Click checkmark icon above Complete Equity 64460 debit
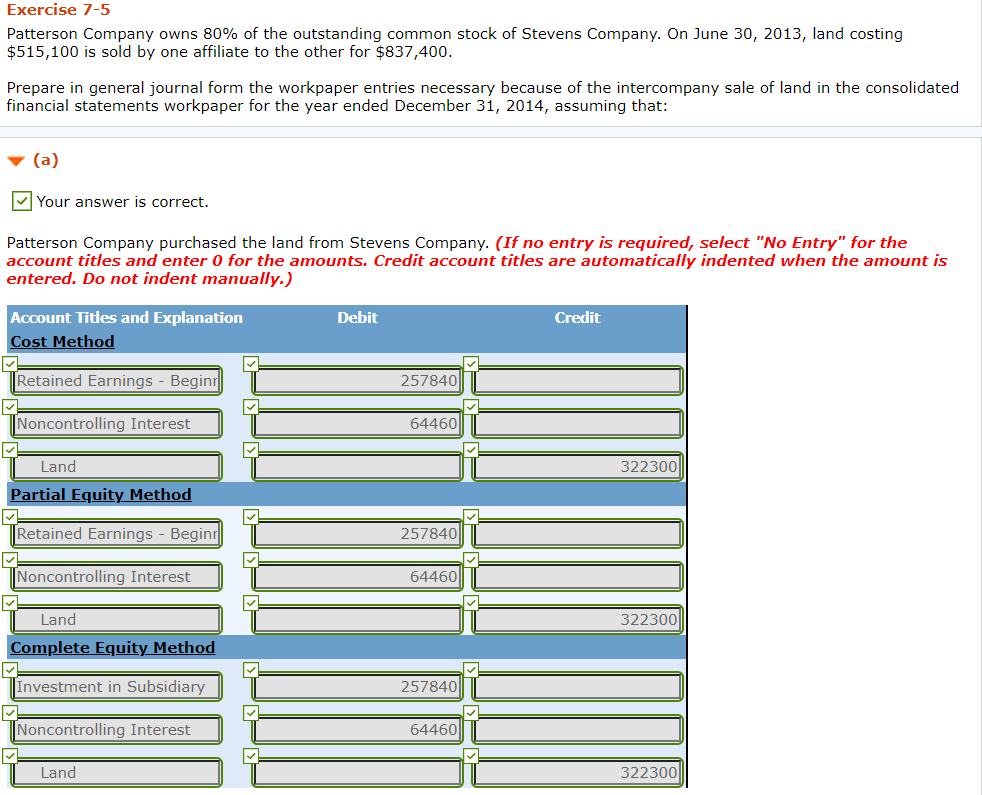 pos(251,713)
